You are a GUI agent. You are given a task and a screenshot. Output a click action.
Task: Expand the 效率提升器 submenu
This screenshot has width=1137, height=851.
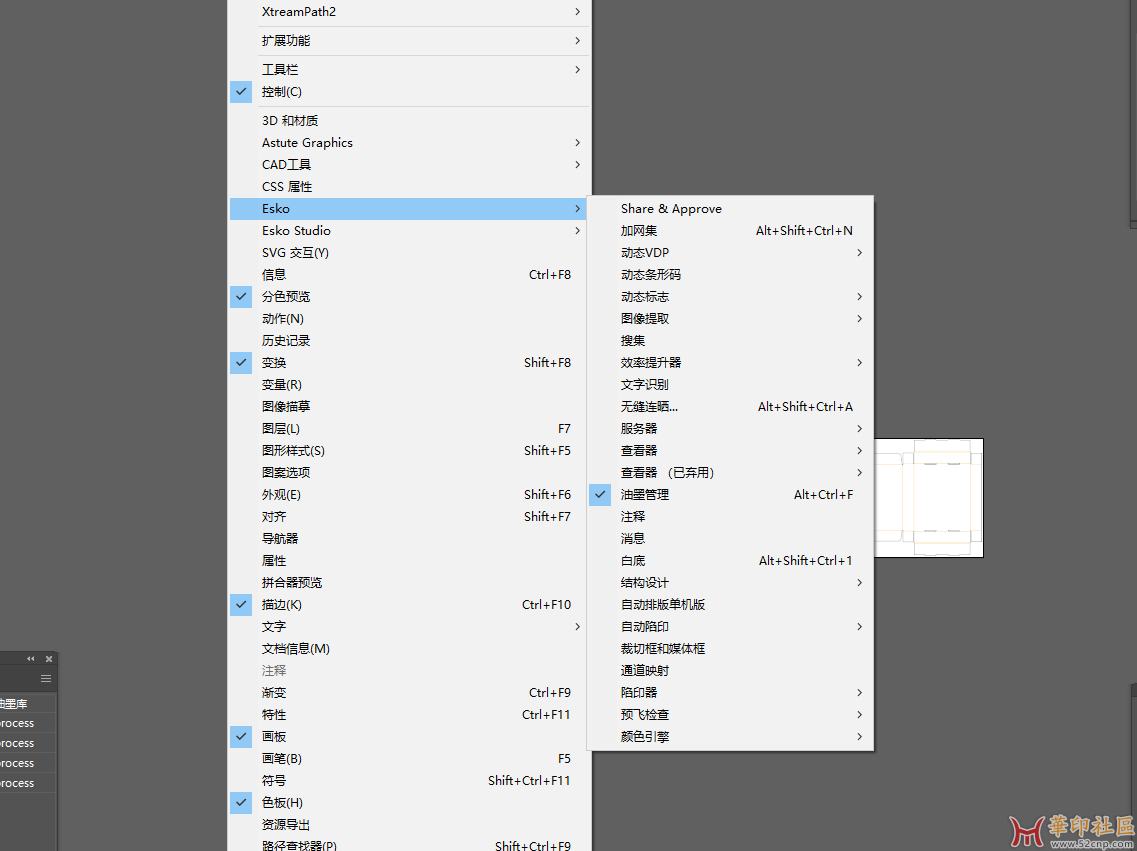[730, 362]
